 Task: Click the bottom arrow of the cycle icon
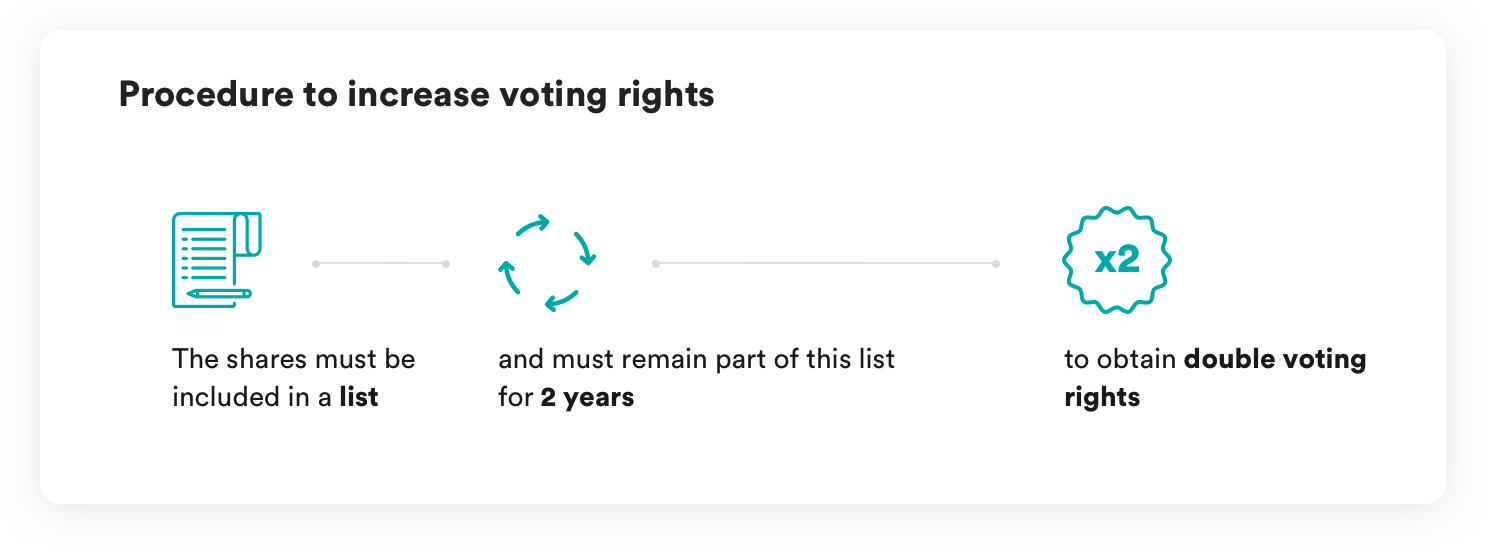tap(561, 298)
